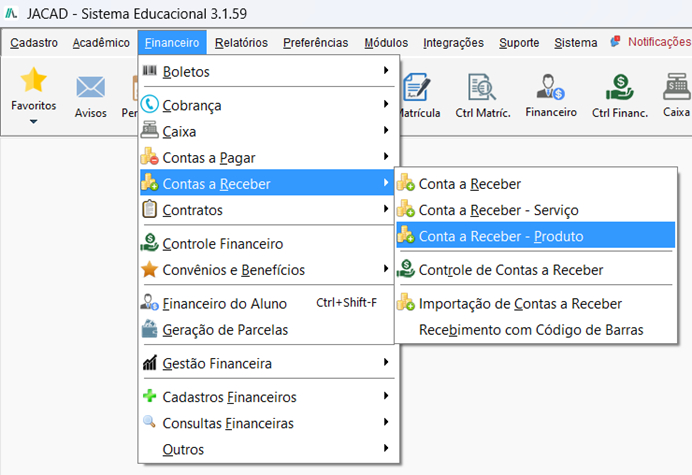The width and height of the screenshot is (692, 475).
Task: Click the Cobrança phone icon
Action: click(150, 105)
